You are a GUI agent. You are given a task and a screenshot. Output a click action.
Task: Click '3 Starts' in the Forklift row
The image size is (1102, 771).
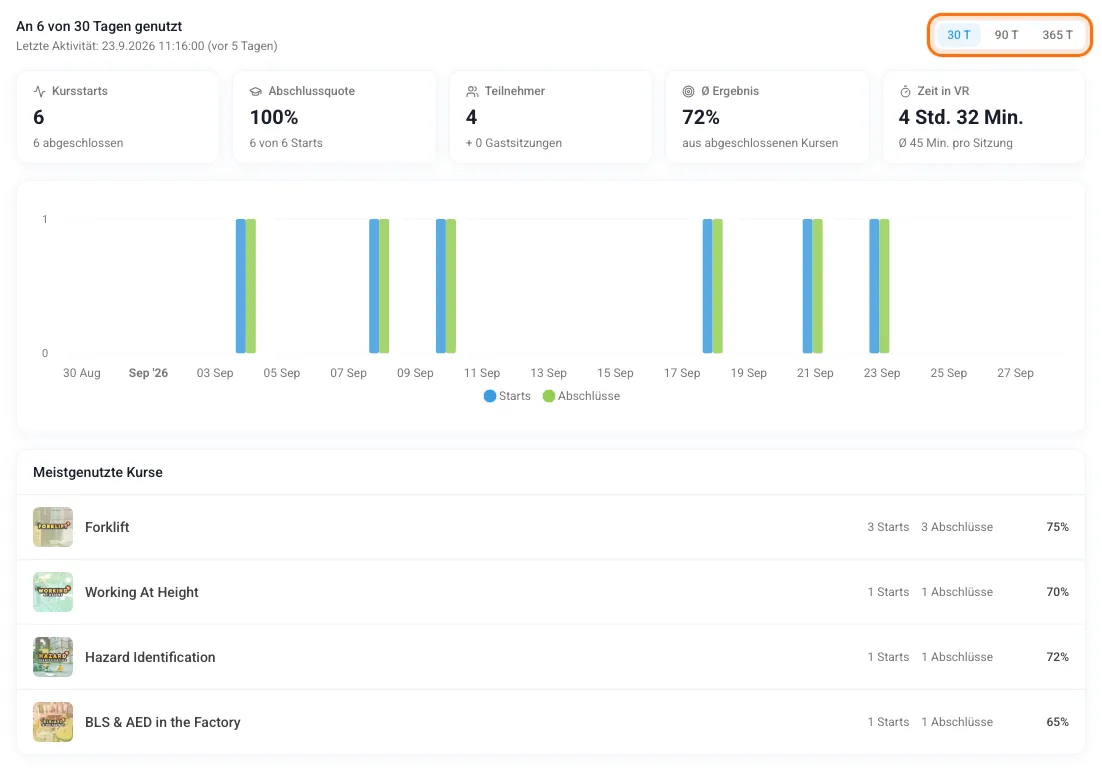pyautogui.click(x=888, y=527)
